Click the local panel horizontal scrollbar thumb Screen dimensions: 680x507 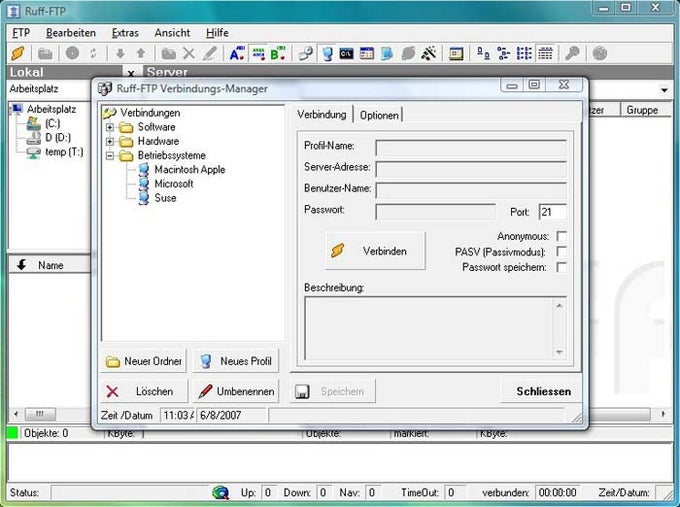[x=40, y=414]
